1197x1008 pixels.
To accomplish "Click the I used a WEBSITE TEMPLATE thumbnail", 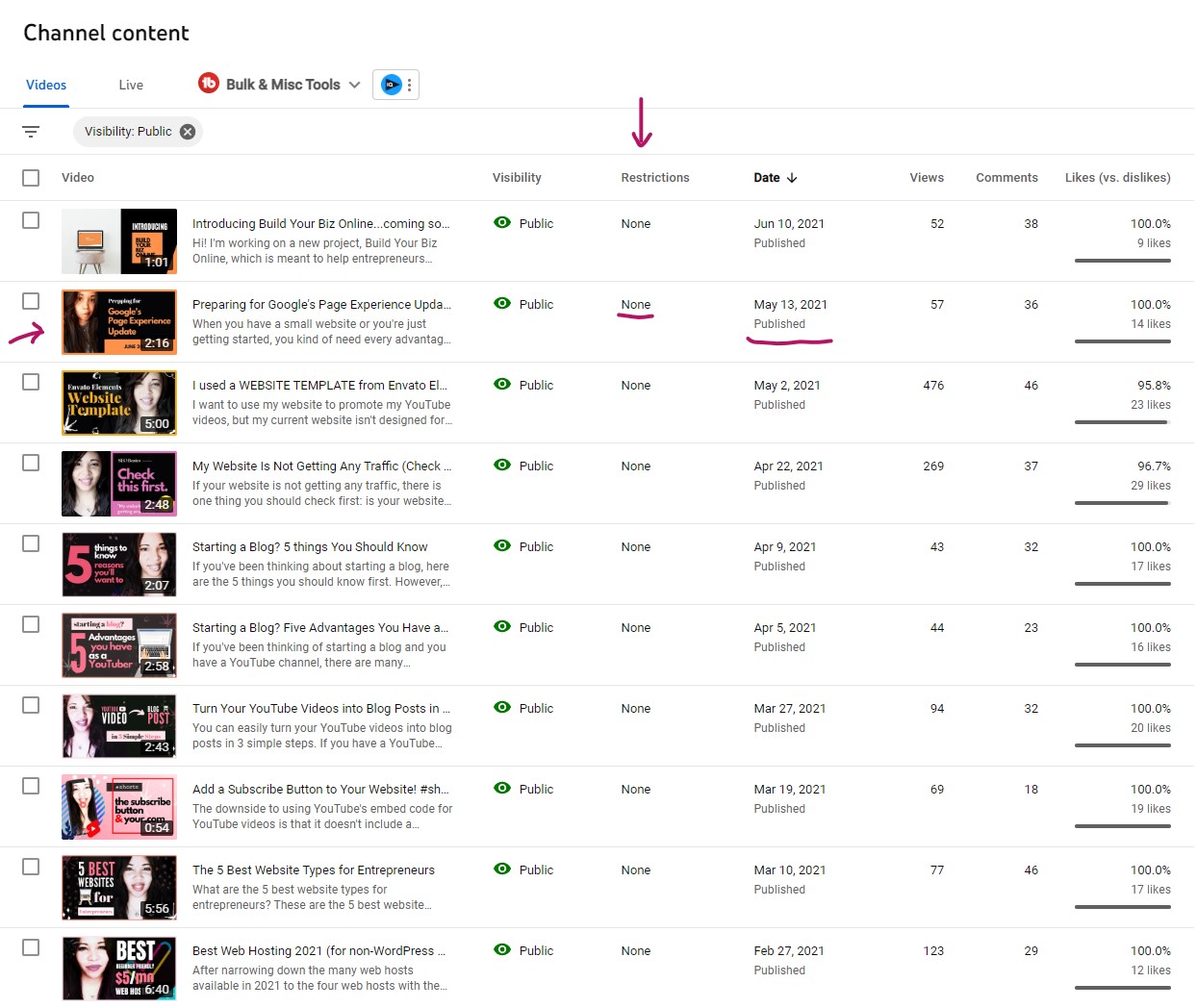I will [118, 402].
